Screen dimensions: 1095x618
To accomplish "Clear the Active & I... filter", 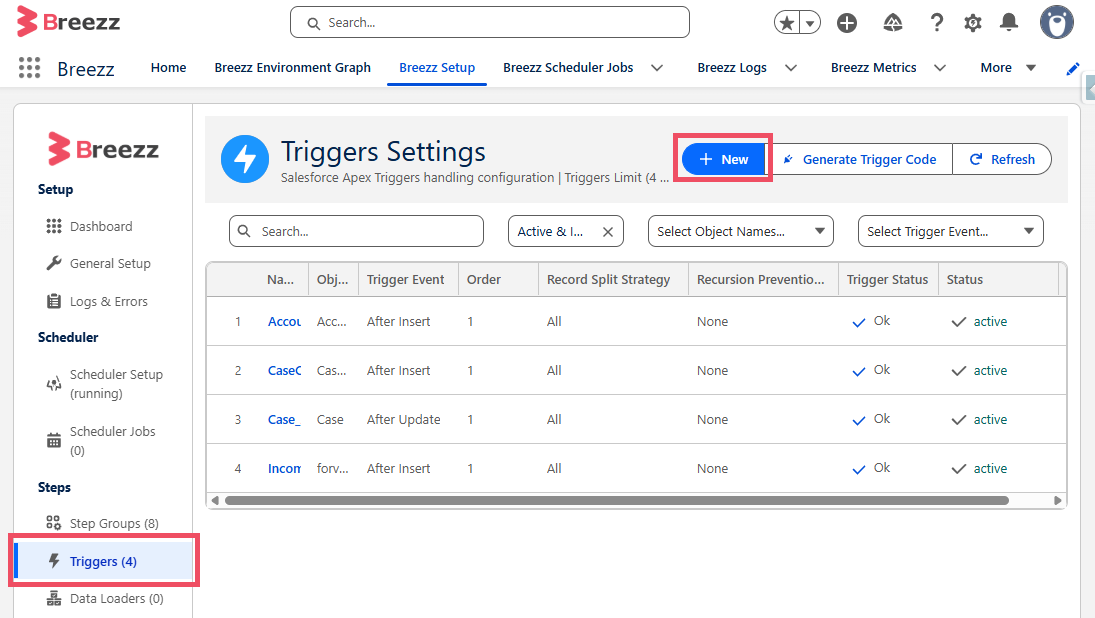I will click(608, 232).
